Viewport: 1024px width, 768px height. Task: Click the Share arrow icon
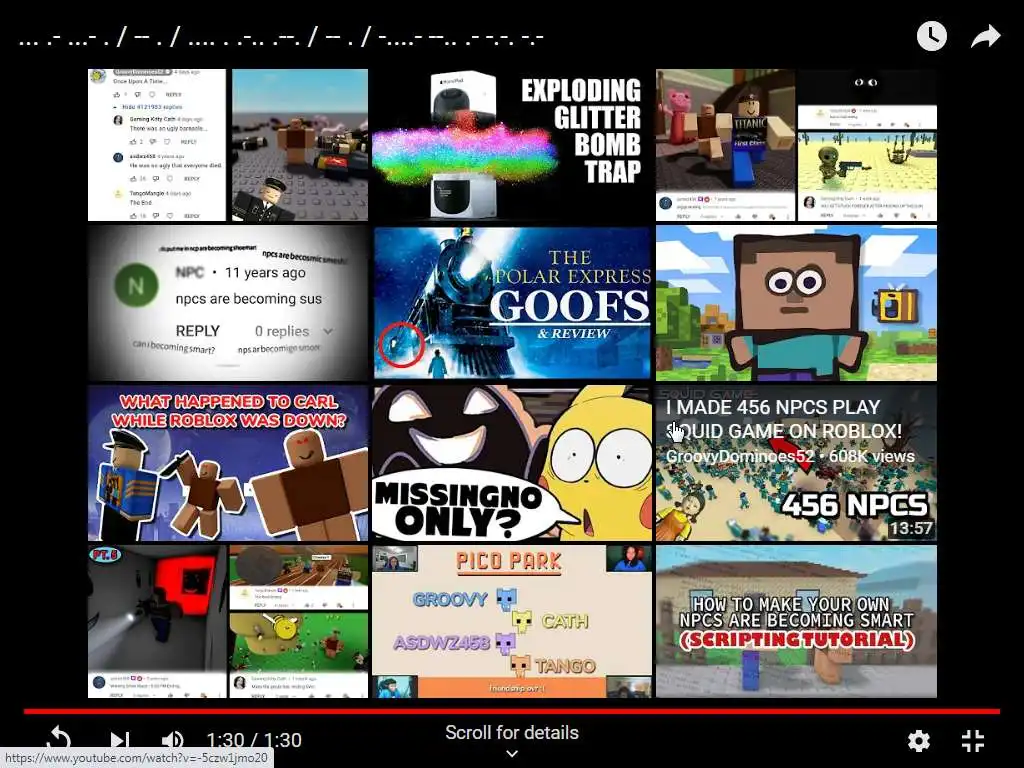coord(985,37)
